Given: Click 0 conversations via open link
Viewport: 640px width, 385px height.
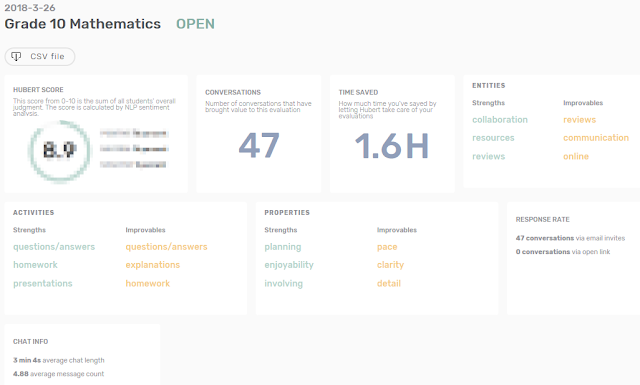Looking at the screenshot, I should (x=563, y=252).
